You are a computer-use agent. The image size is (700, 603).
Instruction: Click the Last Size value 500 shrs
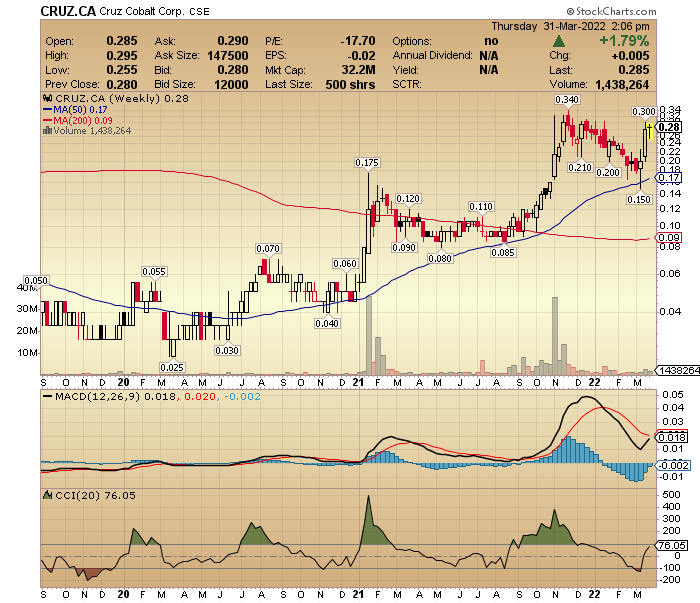tap(350, 84)
